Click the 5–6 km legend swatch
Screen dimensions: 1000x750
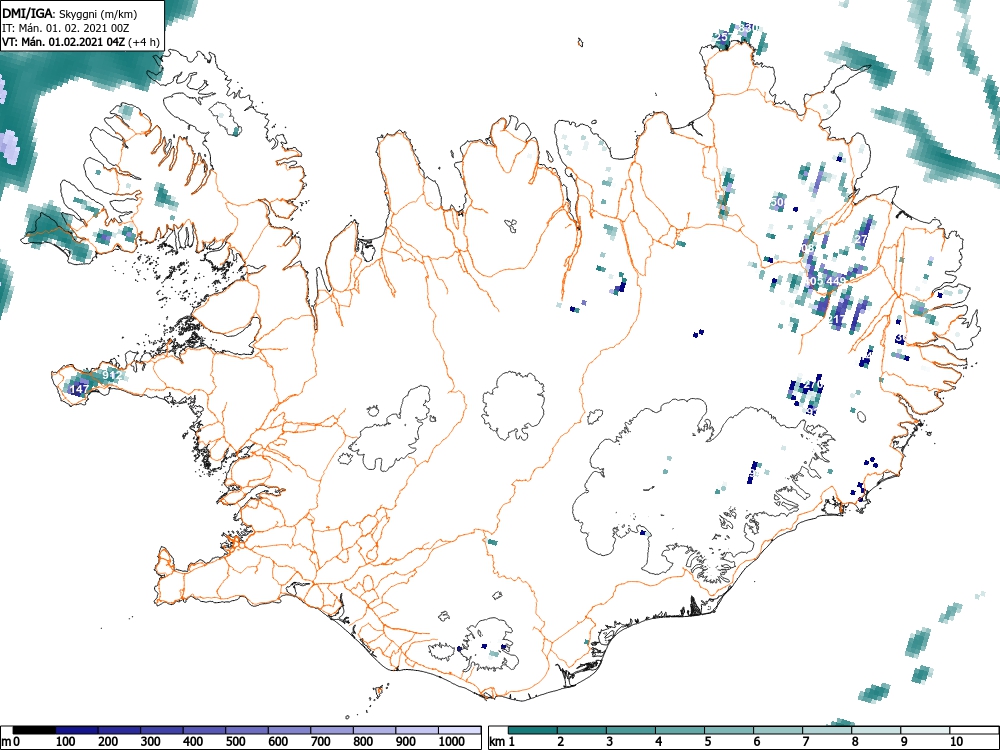pos(729,730)
